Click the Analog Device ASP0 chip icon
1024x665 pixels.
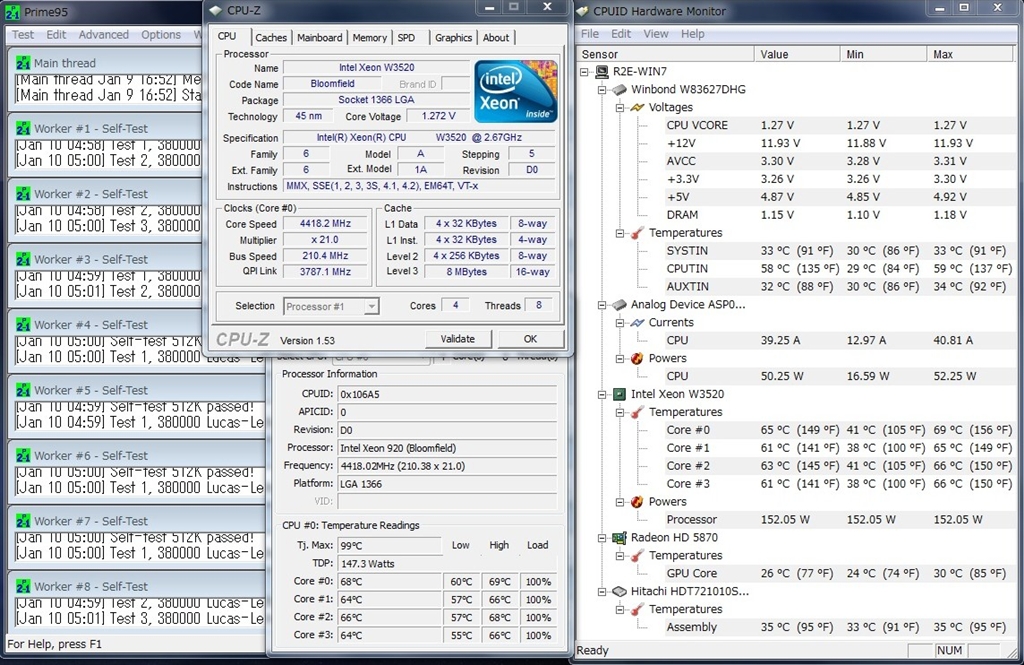coord(620,304)
